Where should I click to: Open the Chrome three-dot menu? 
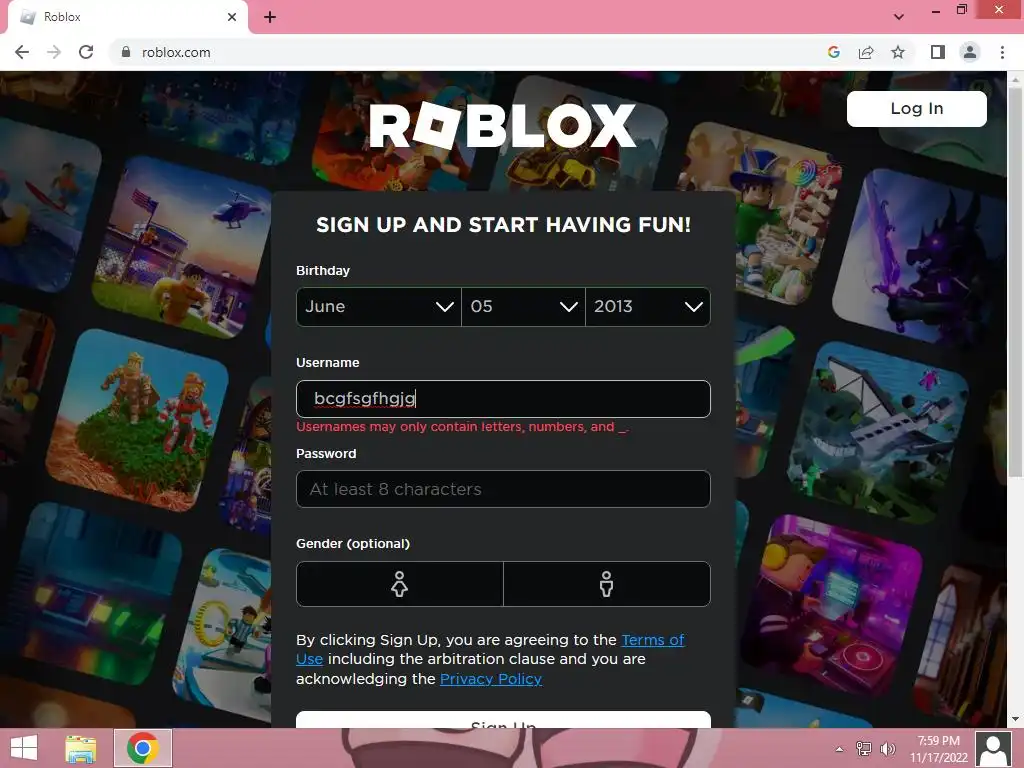click(x=1002, y=52)
